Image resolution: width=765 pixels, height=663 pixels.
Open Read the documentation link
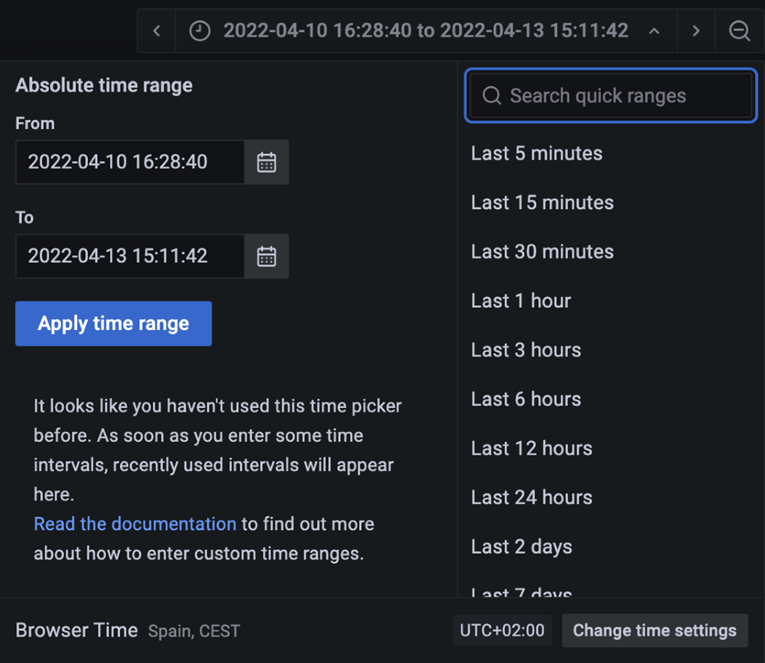click(x=135, y=524)
